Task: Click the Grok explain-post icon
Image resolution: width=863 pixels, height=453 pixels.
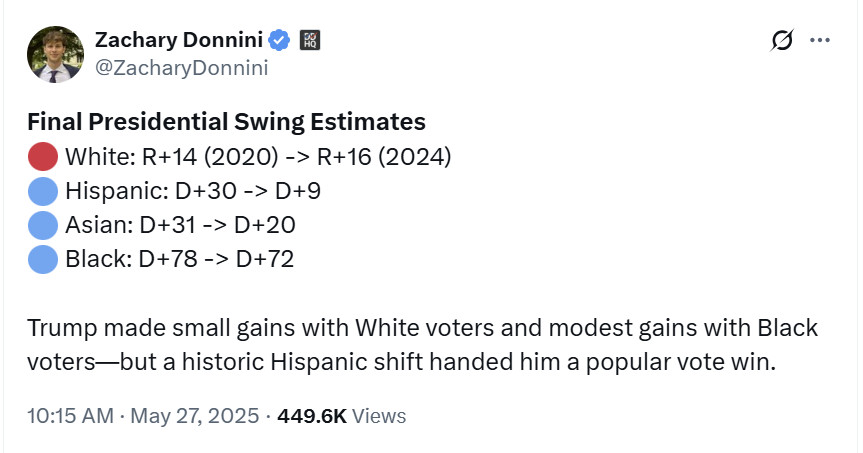Action: click(x=782, y=40)
